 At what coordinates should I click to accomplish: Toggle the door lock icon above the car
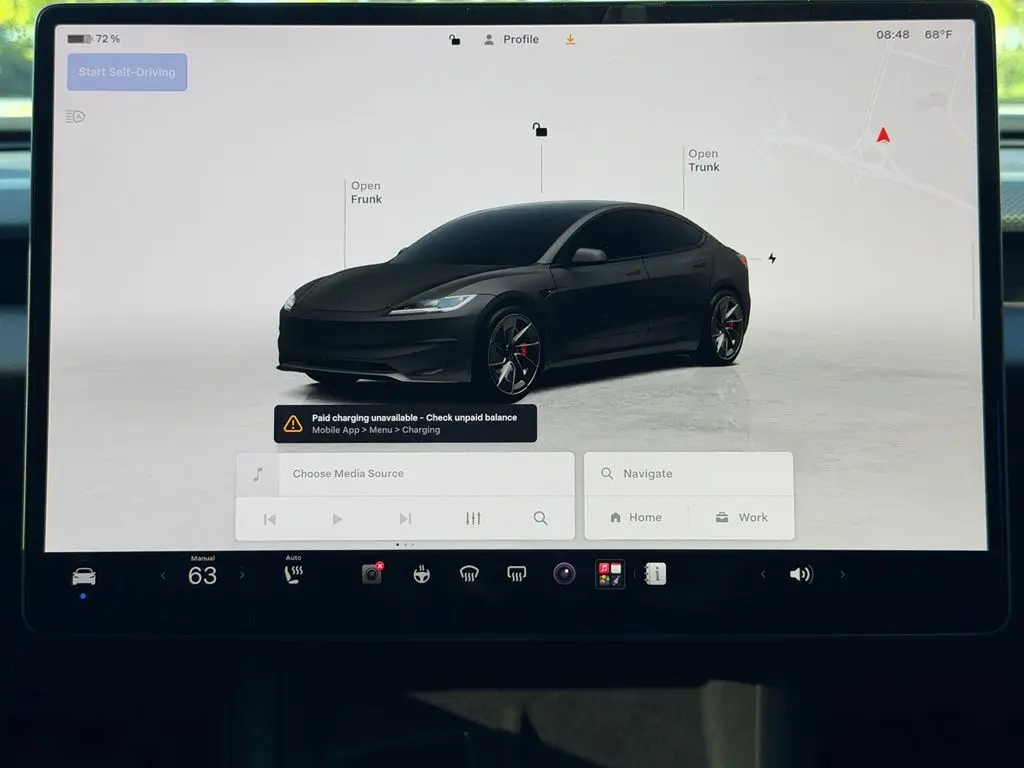(x=539, y=129)
